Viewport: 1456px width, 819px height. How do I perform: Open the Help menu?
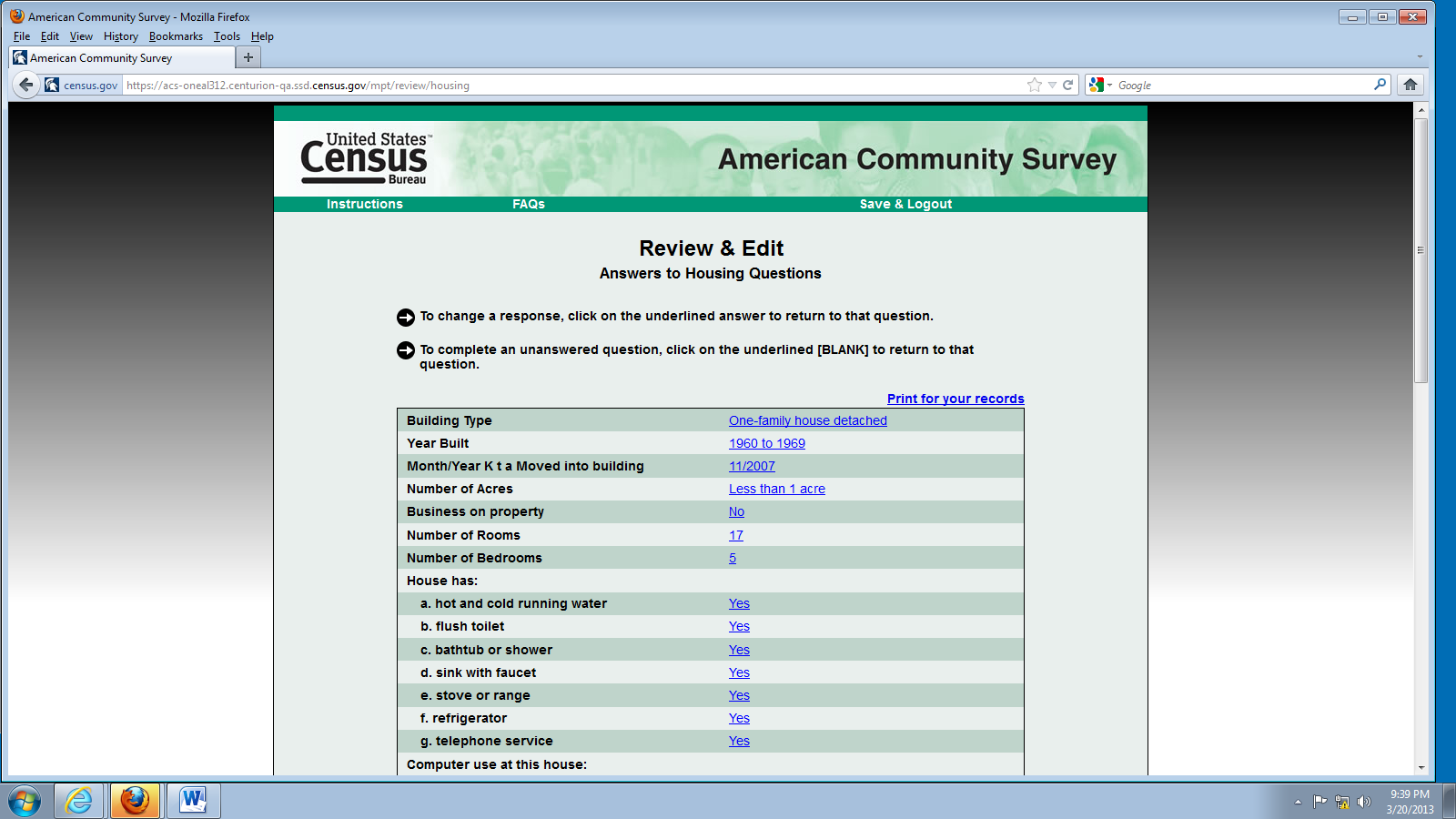tap(262, 36)
